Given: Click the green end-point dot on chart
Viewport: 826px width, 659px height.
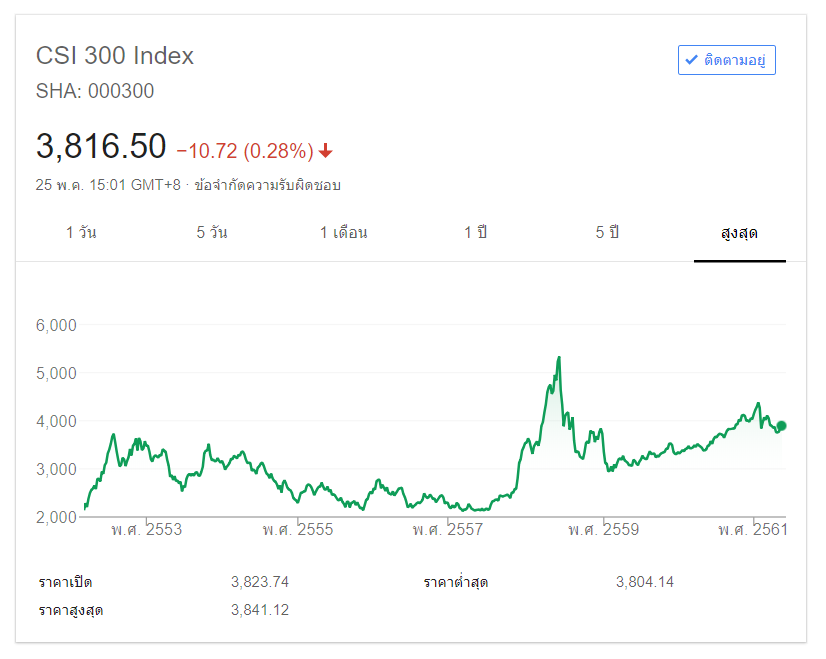Looking at the screenshot, I should coord(781,426).
